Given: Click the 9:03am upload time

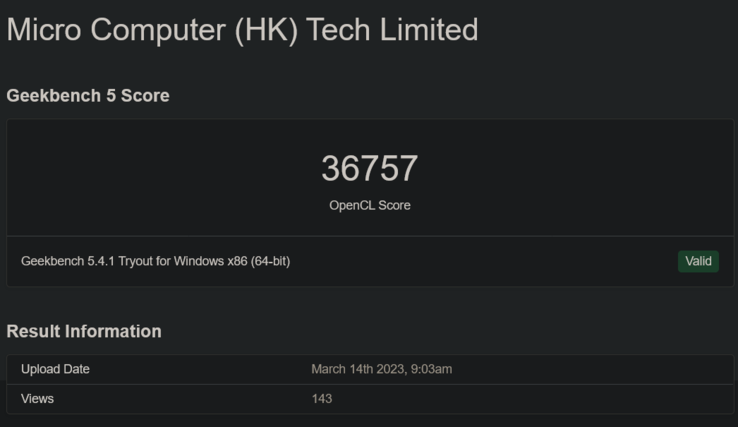Looking at the screenshot, I should pyautogui.click(x=430, y=369).
